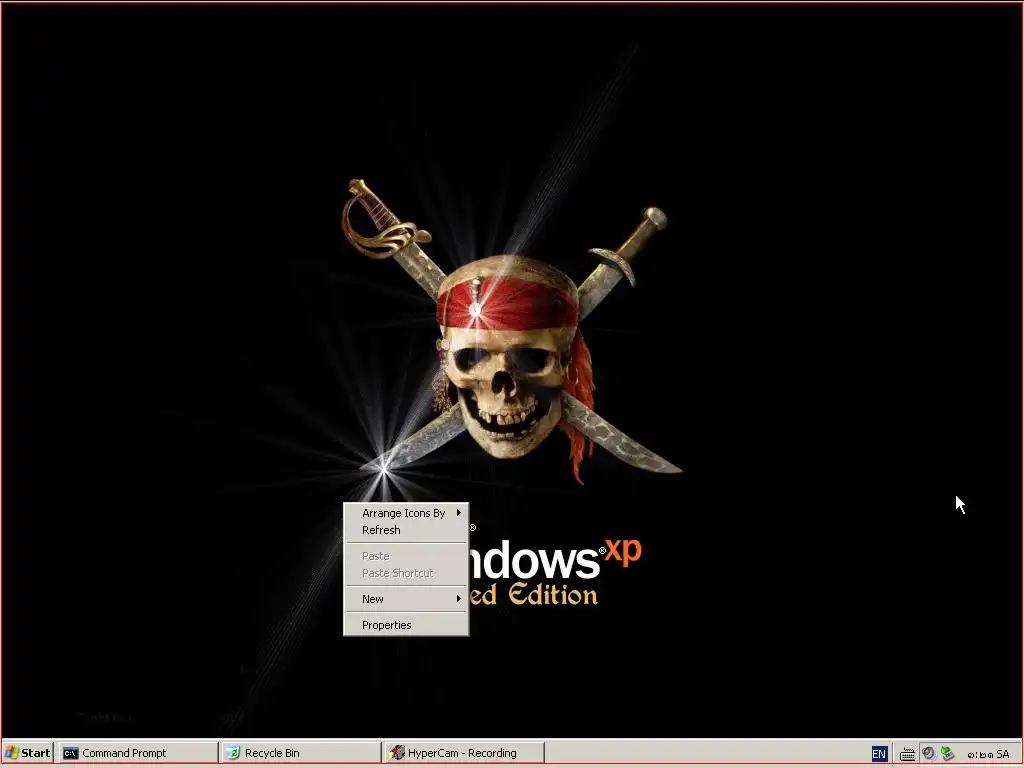Select Refresh from the context menu

(x=406, y=530)
